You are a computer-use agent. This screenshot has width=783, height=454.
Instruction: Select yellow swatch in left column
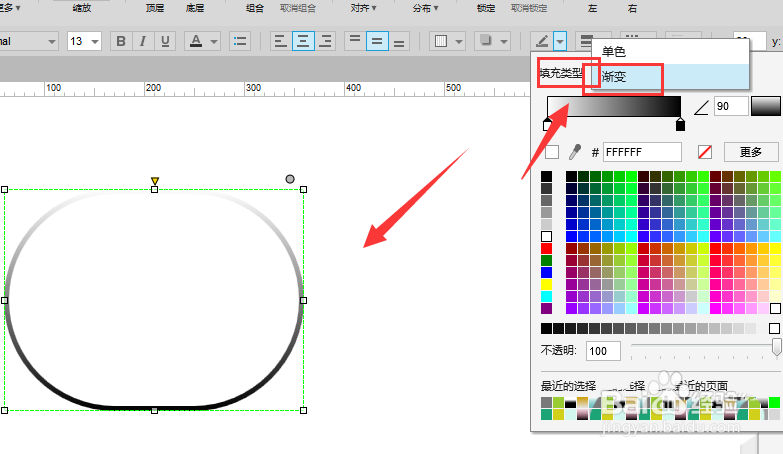tap(547, 284)
